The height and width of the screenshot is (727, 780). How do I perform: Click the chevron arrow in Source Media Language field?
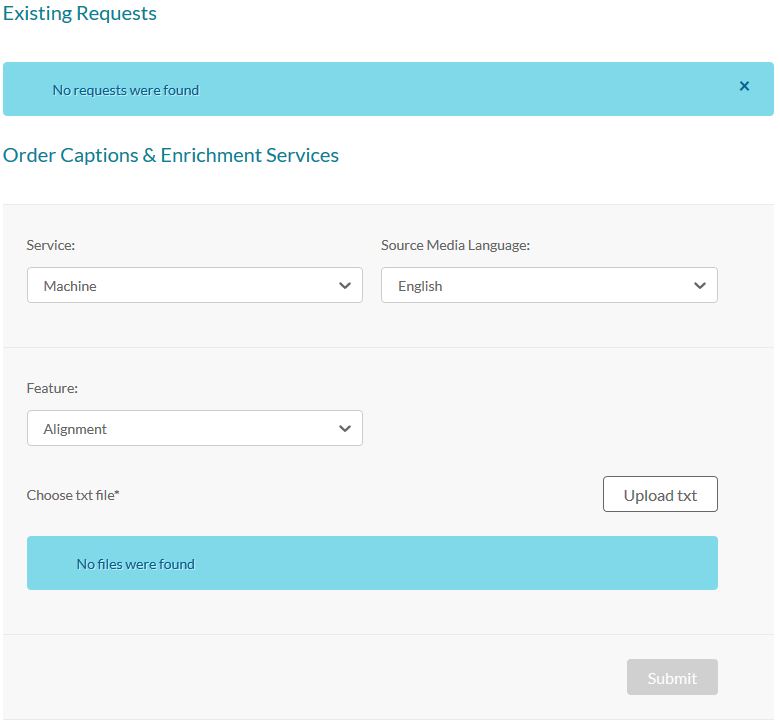click(x=700, y=286)
